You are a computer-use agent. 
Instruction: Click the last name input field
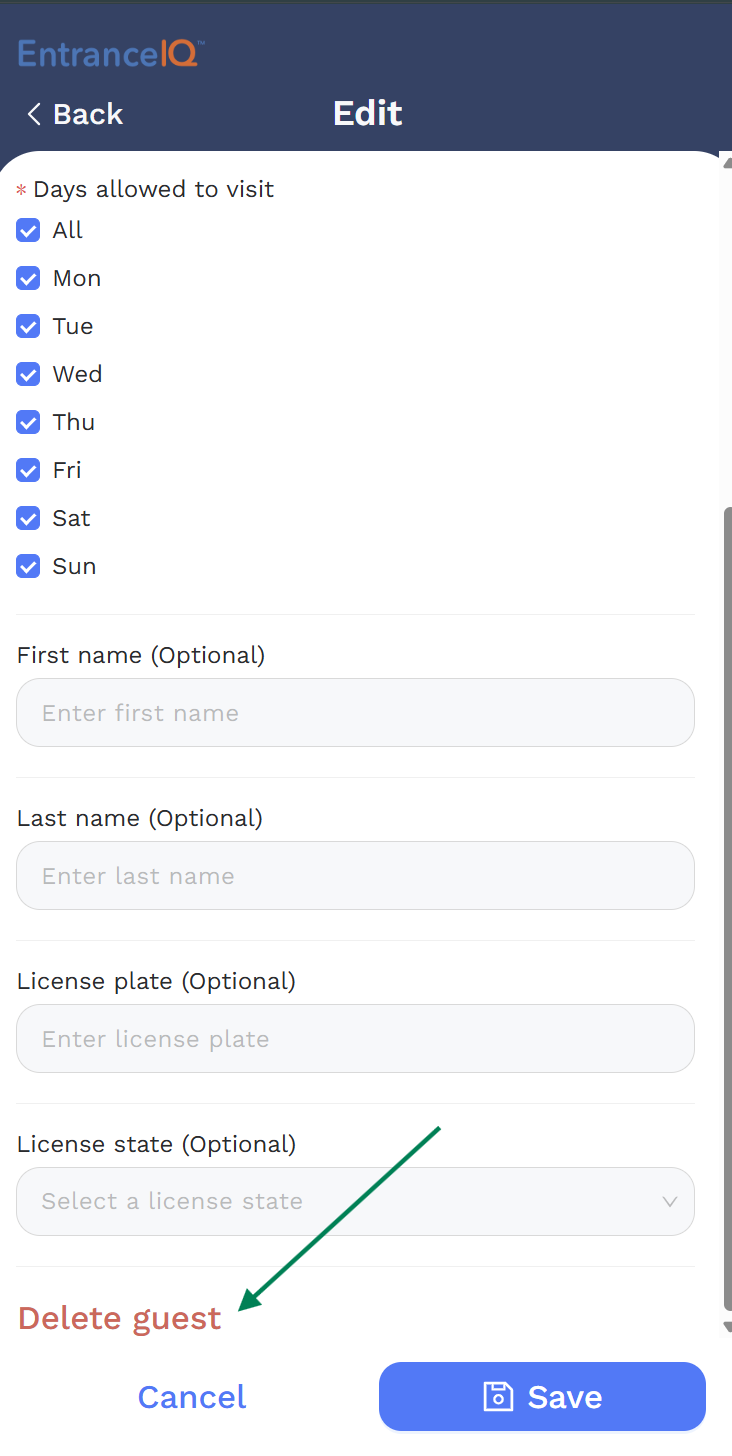coord(355,876)
